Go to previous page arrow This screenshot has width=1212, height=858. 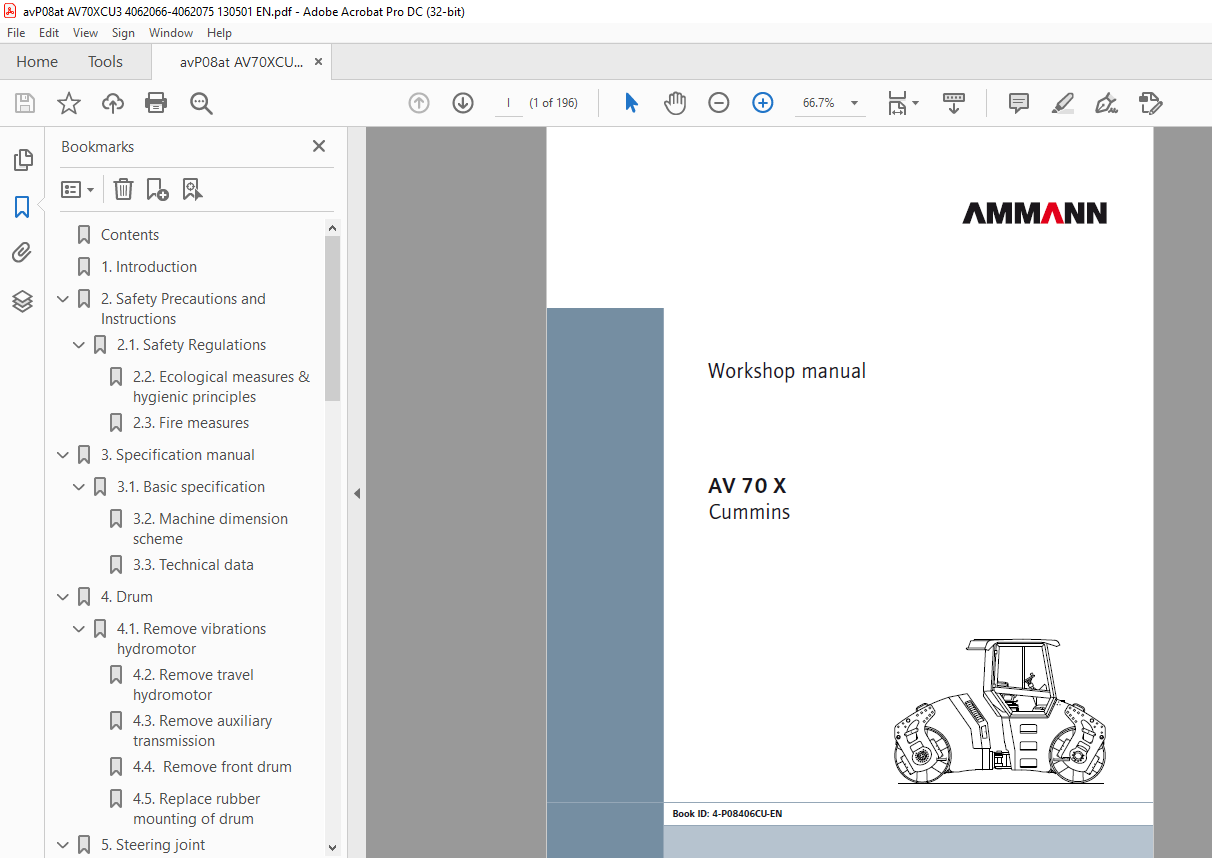click(419, 103)
